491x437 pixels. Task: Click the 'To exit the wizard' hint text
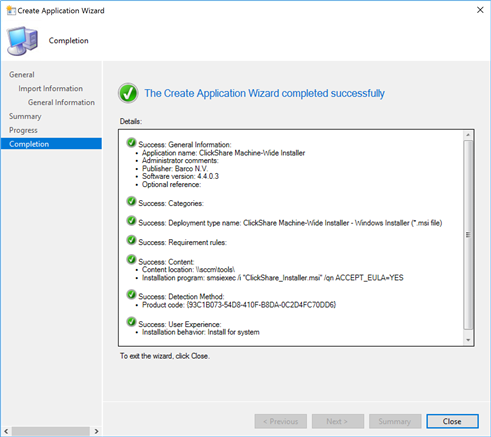point(165,356)
